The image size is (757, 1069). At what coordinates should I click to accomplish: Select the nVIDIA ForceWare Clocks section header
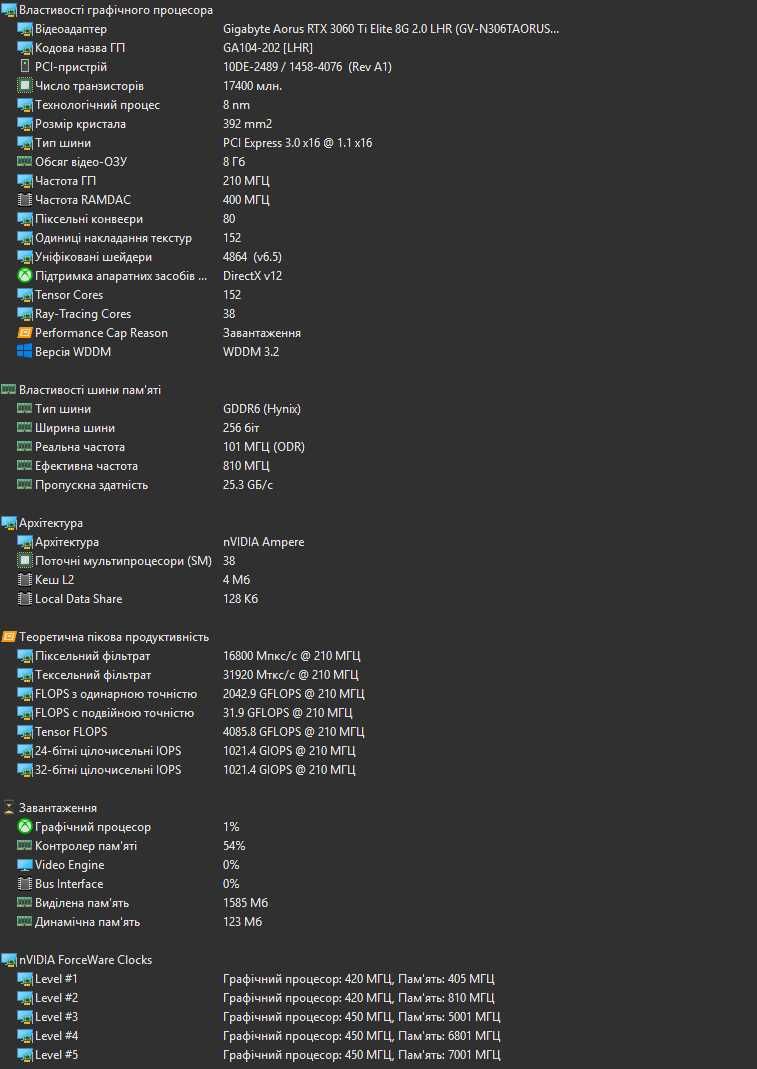[85, 960]
